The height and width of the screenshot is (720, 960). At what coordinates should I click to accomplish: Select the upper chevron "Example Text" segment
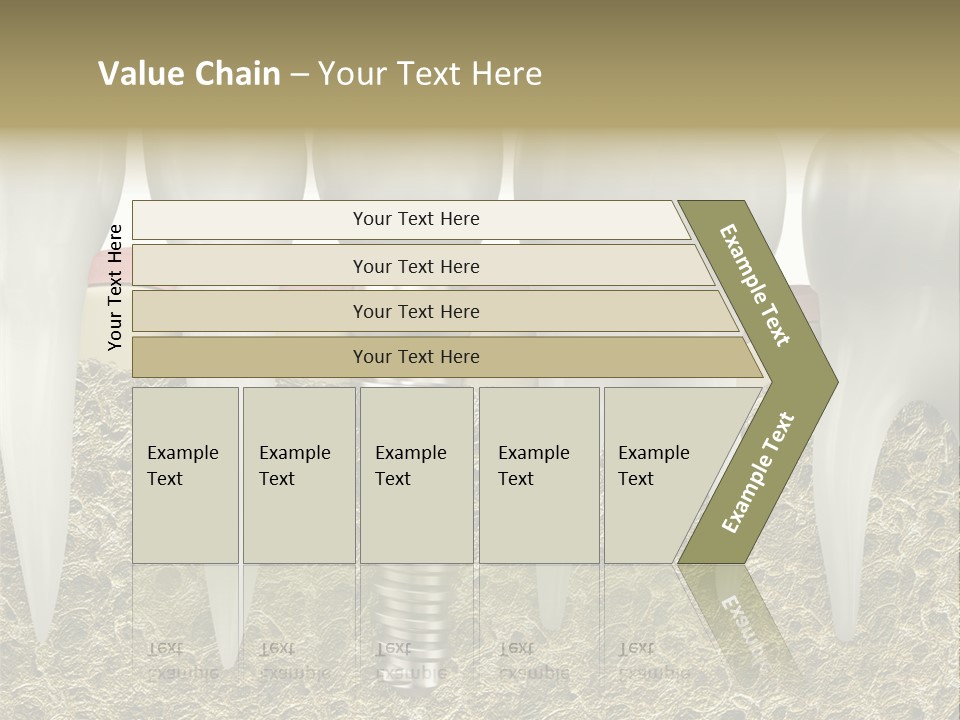pos(757,285)
